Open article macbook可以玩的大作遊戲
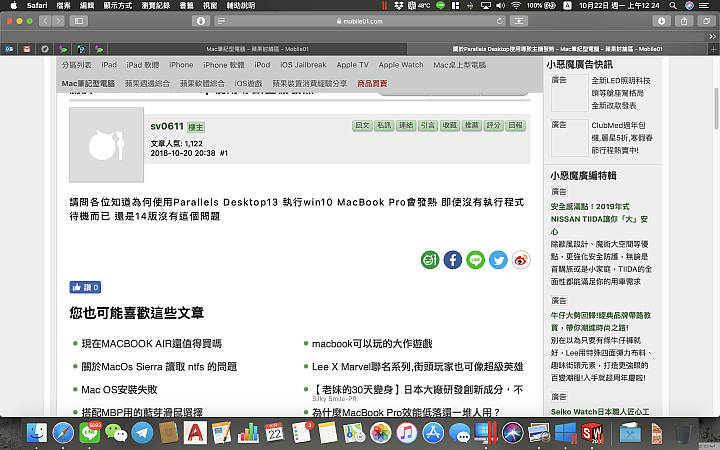 pos(372,343)
